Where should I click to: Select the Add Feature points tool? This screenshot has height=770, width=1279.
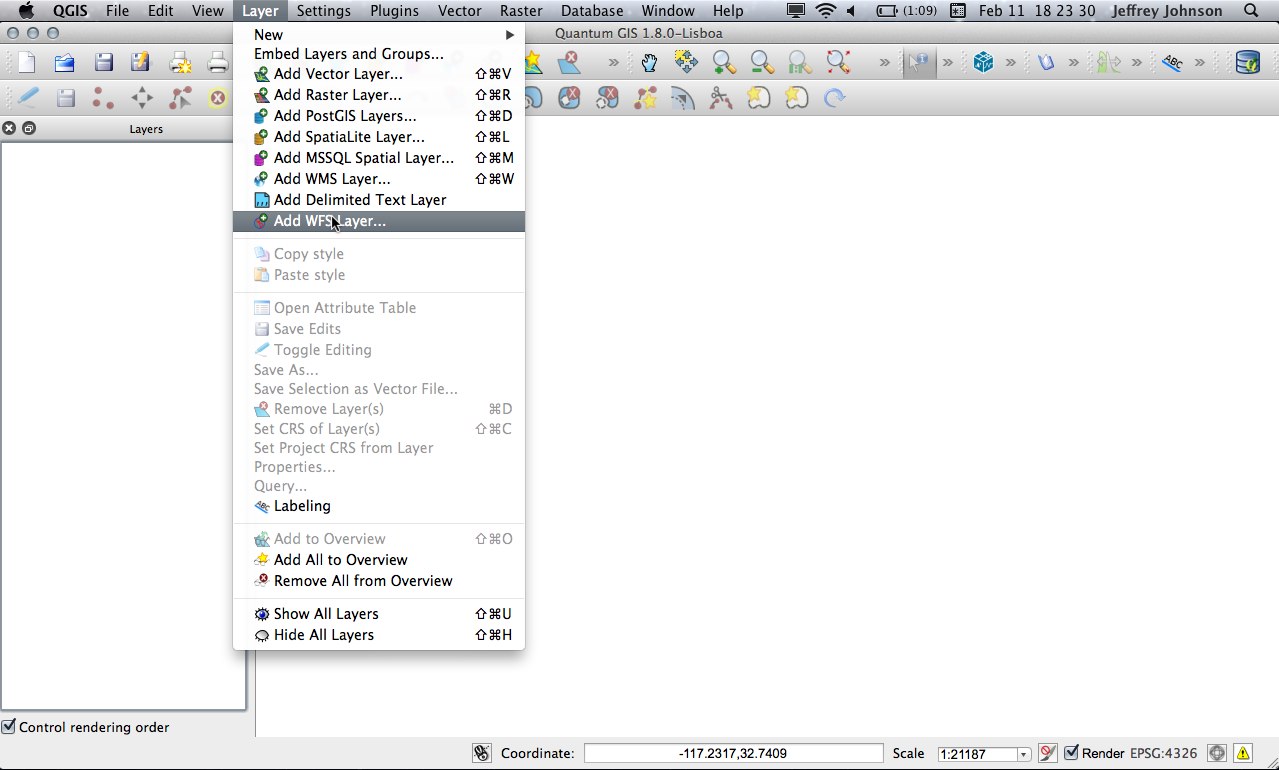click(x=103, y=98)
